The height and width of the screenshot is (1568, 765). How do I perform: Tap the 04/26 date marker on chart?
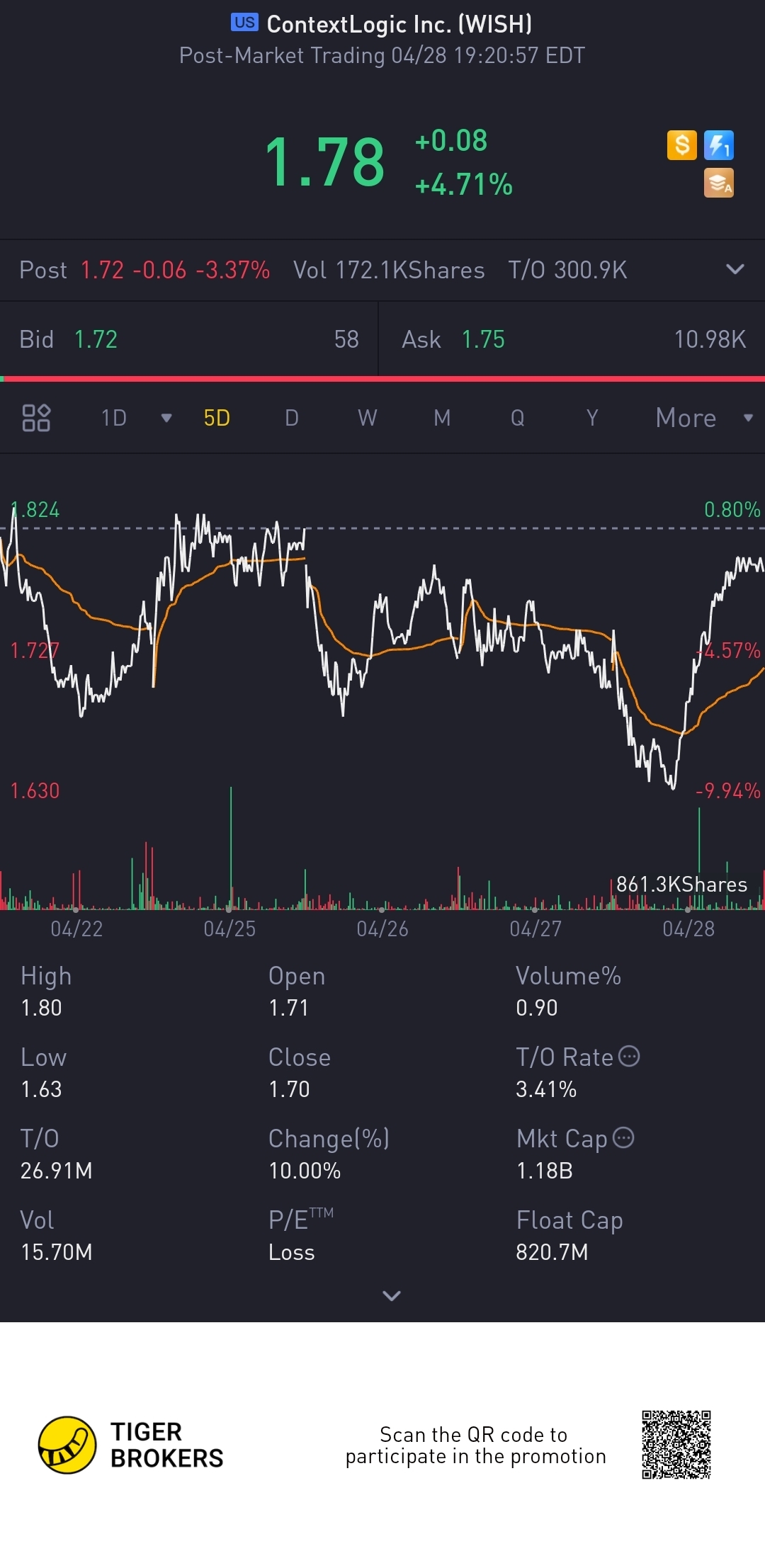tap(382, 928)
